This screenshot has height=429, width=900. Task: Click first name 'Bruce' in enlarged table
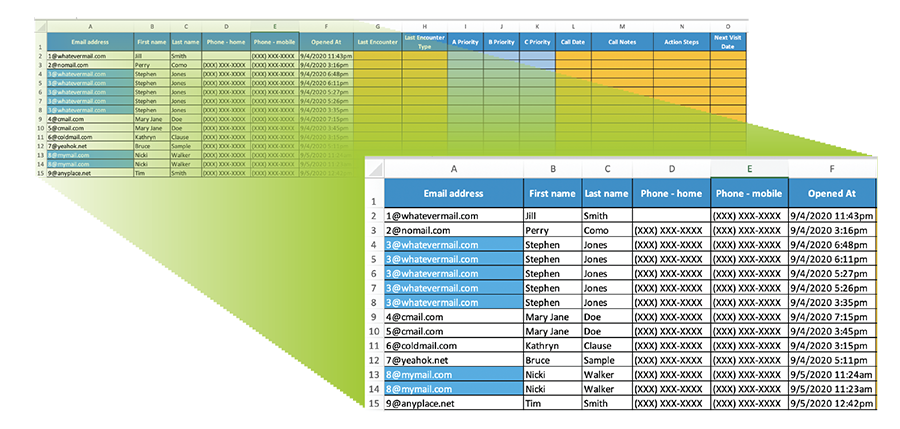tap(552, 360)
